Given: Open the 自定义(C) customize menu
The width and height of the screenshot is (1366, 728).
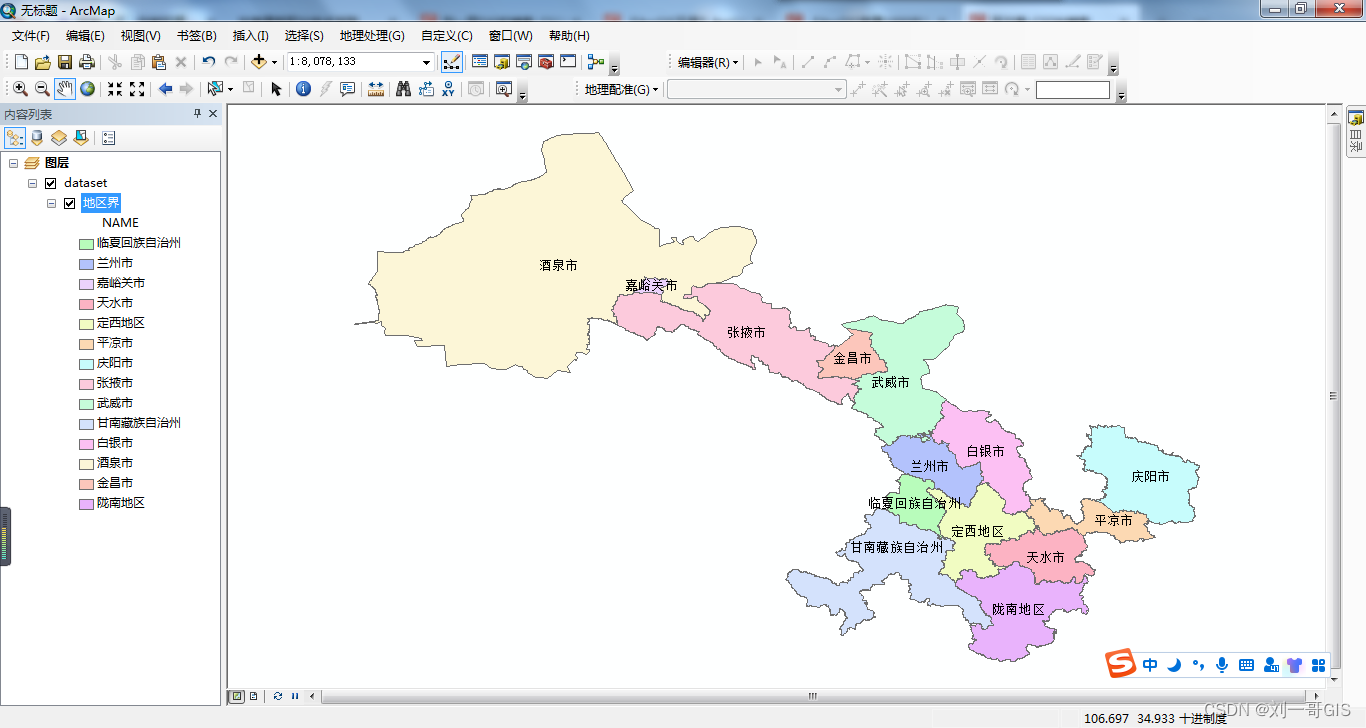Looking at the screenshot, I should point(446,36).
